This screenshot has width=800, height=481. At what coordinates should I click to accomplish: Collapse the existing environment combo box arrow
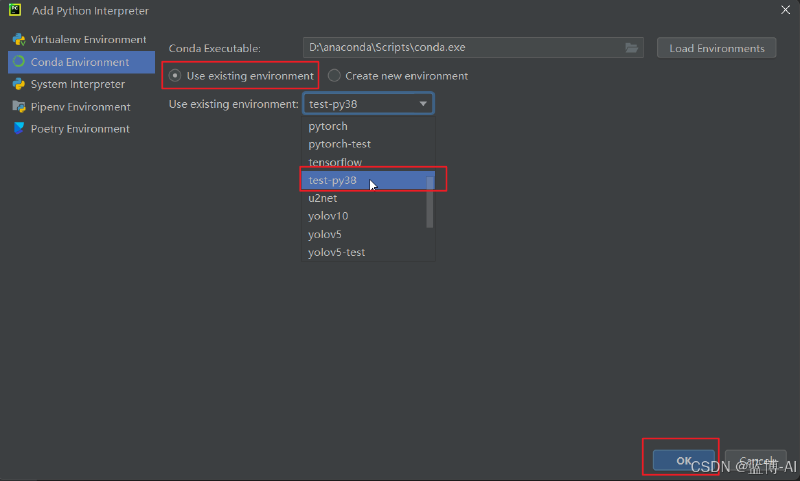click(x=423, y=104)
